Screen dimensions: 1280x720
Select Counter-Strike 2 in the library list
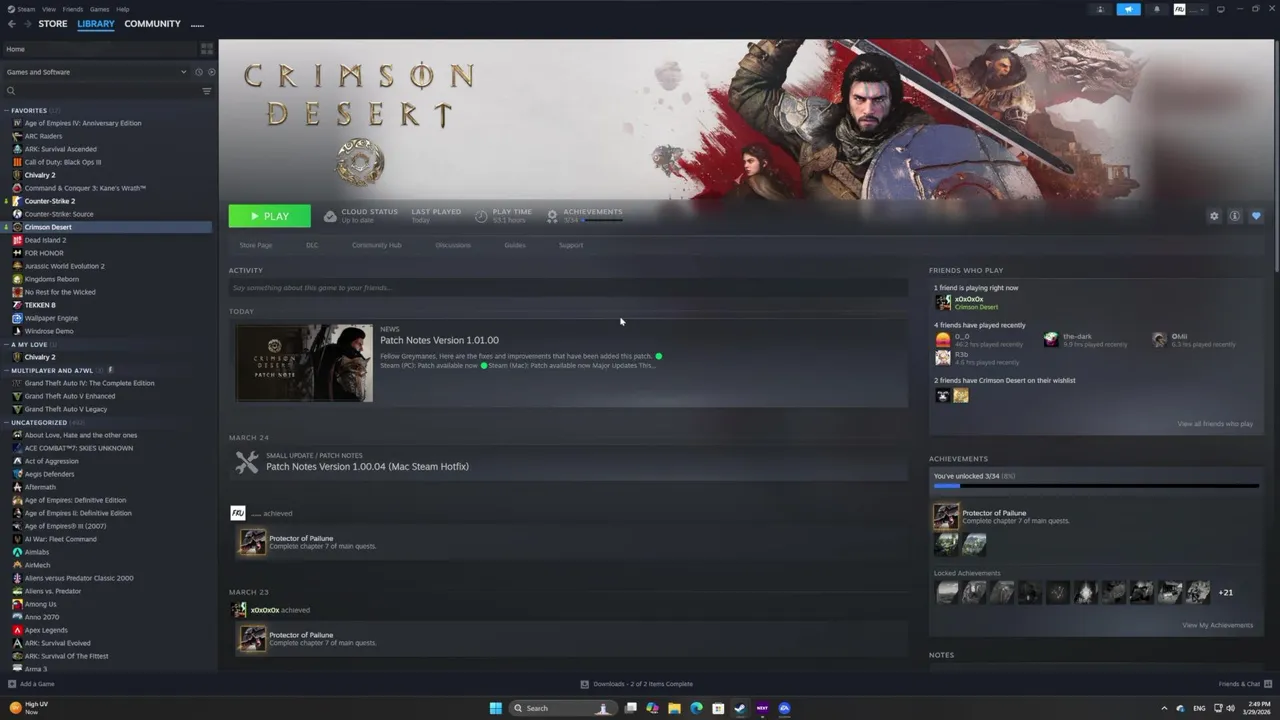click(50, 201)
